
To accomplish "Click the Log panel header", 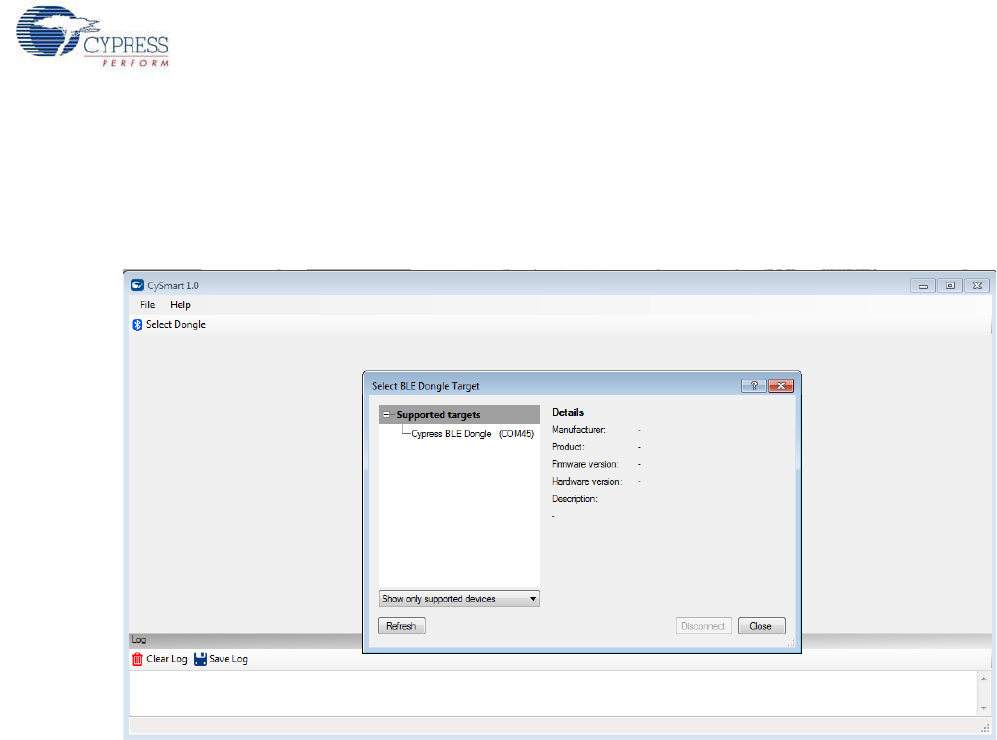I will [x=245, y=640].
